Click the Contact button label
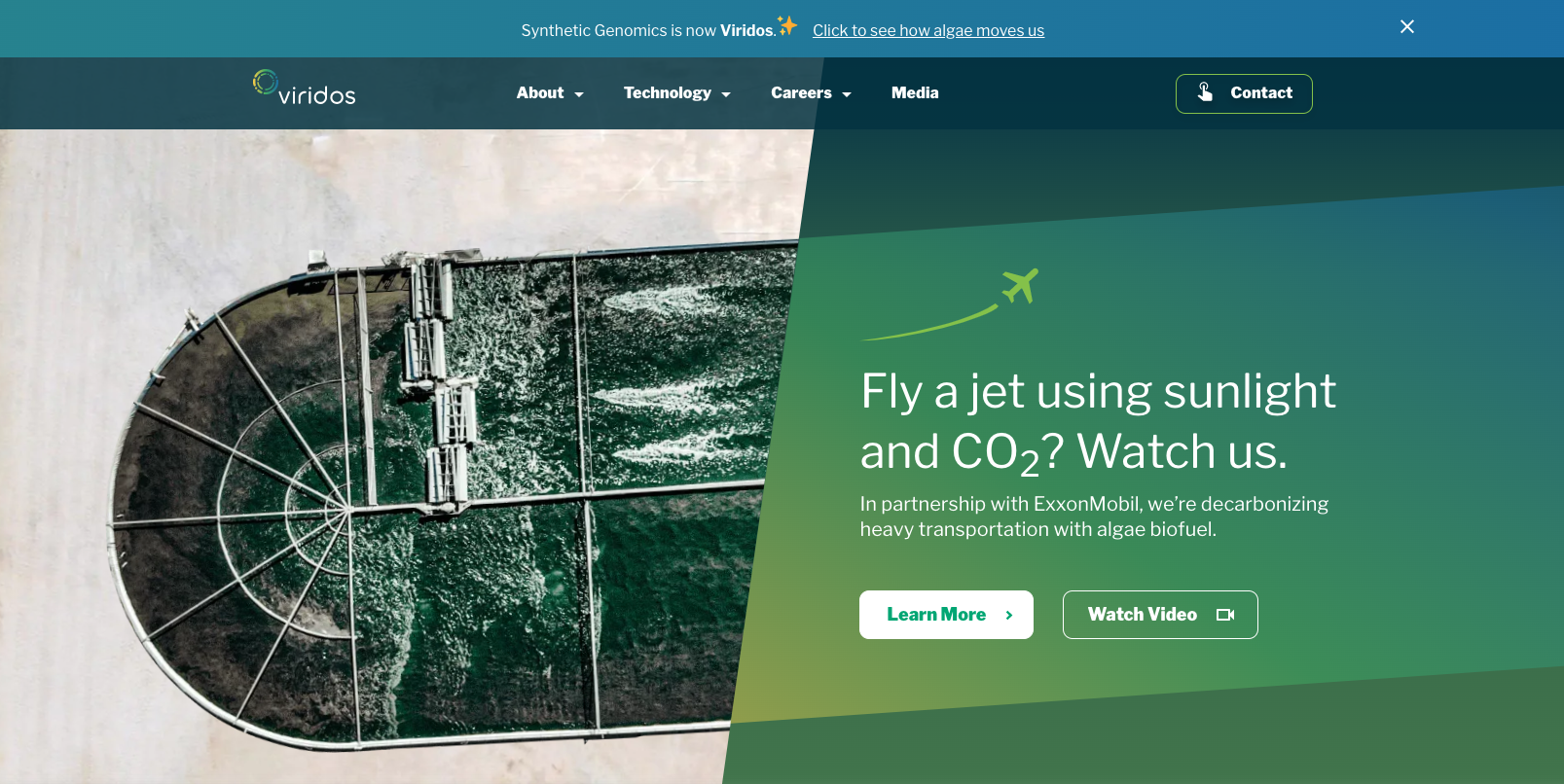 pos(1261,92)
